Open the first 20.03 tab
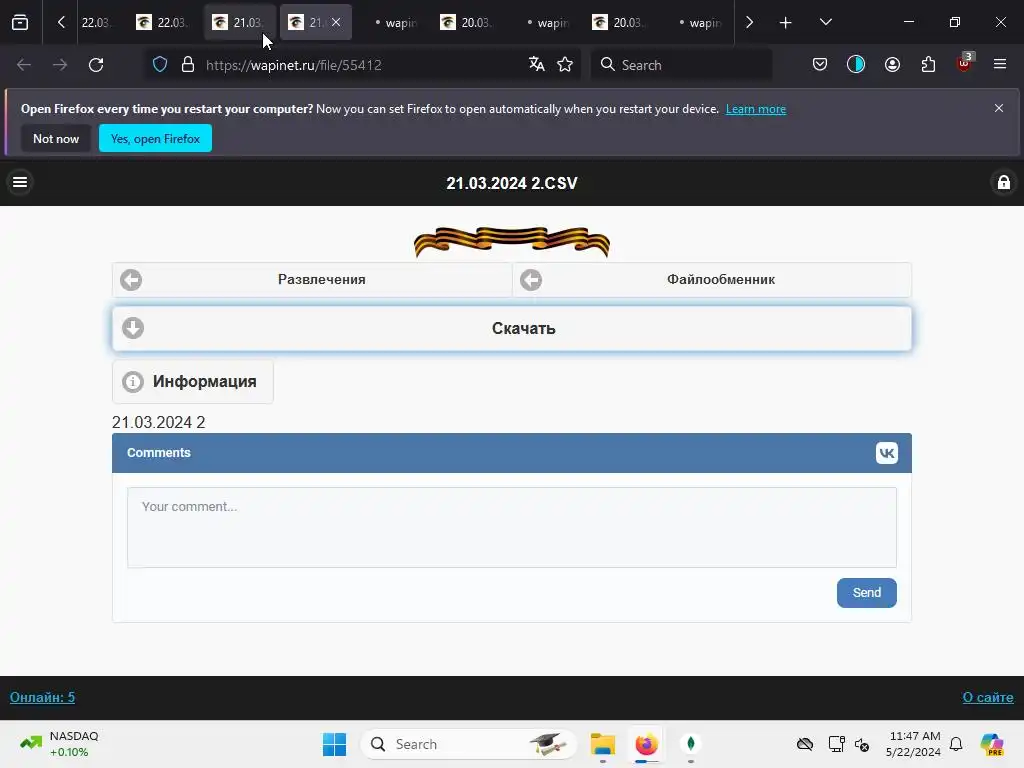 466,22
